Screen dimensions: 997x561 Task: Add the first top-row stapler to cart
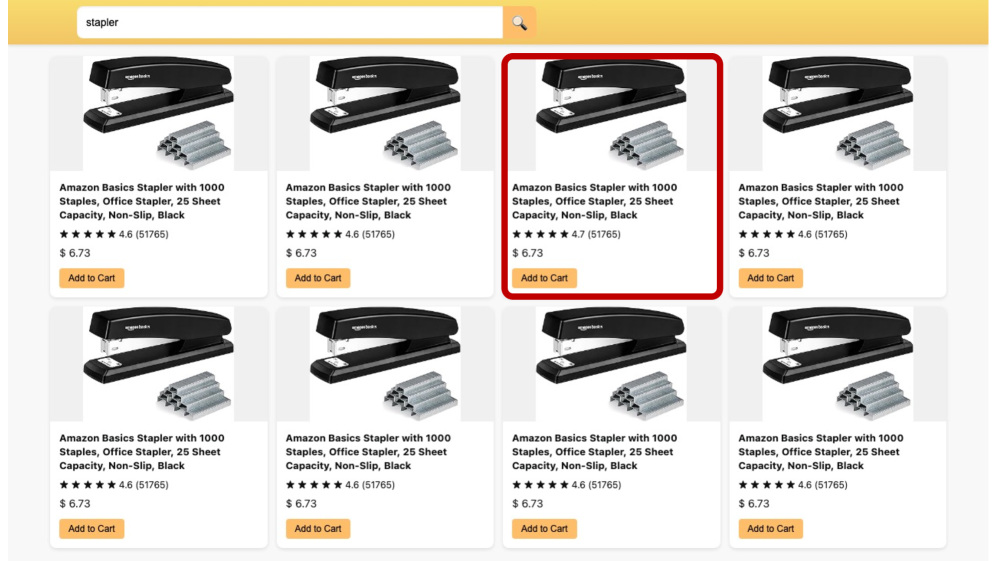point(91,278)
